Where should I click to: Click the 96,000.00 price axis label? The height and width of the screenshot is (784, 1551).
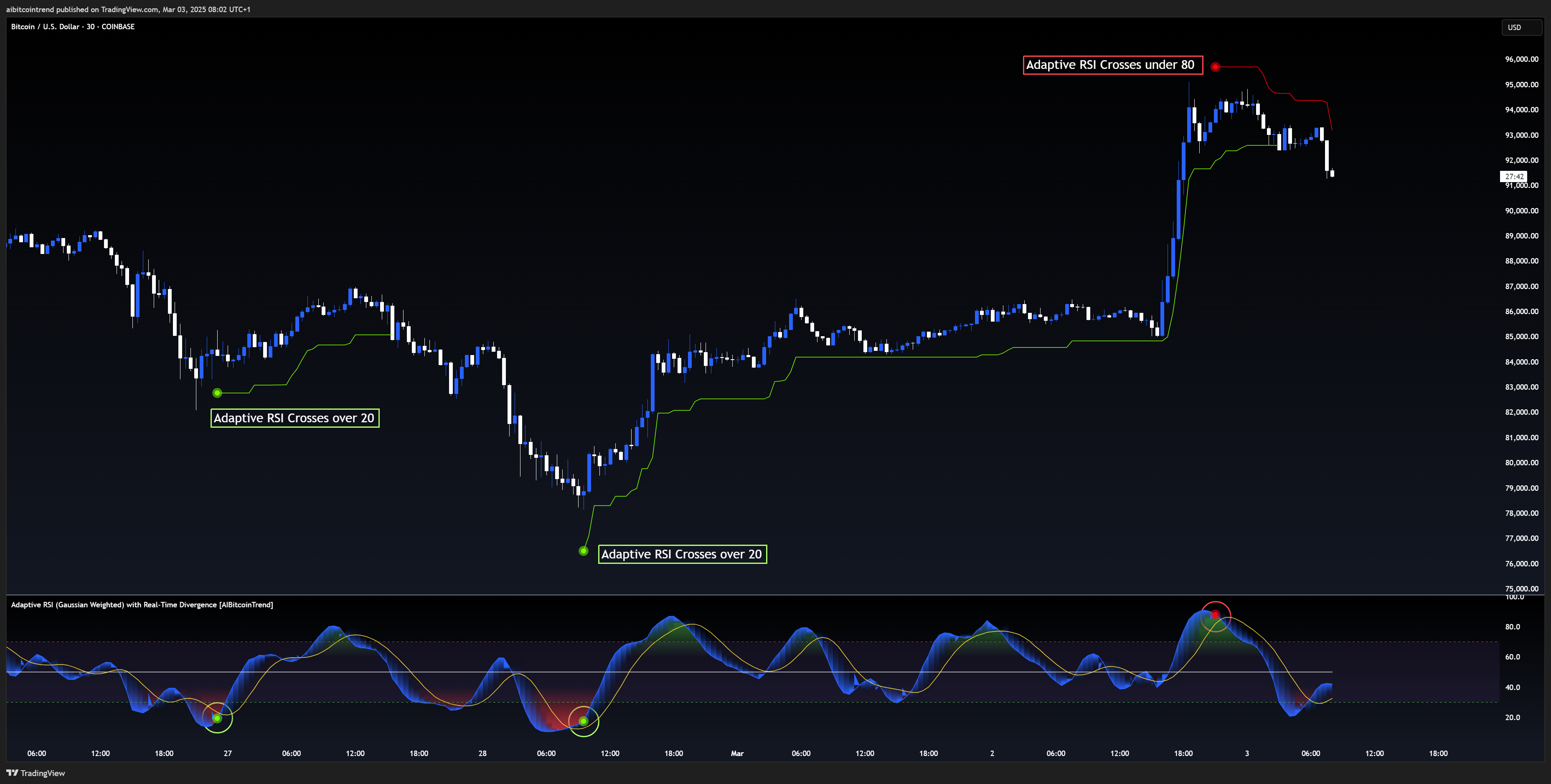pyautogui.click(x=1521, y=59)
